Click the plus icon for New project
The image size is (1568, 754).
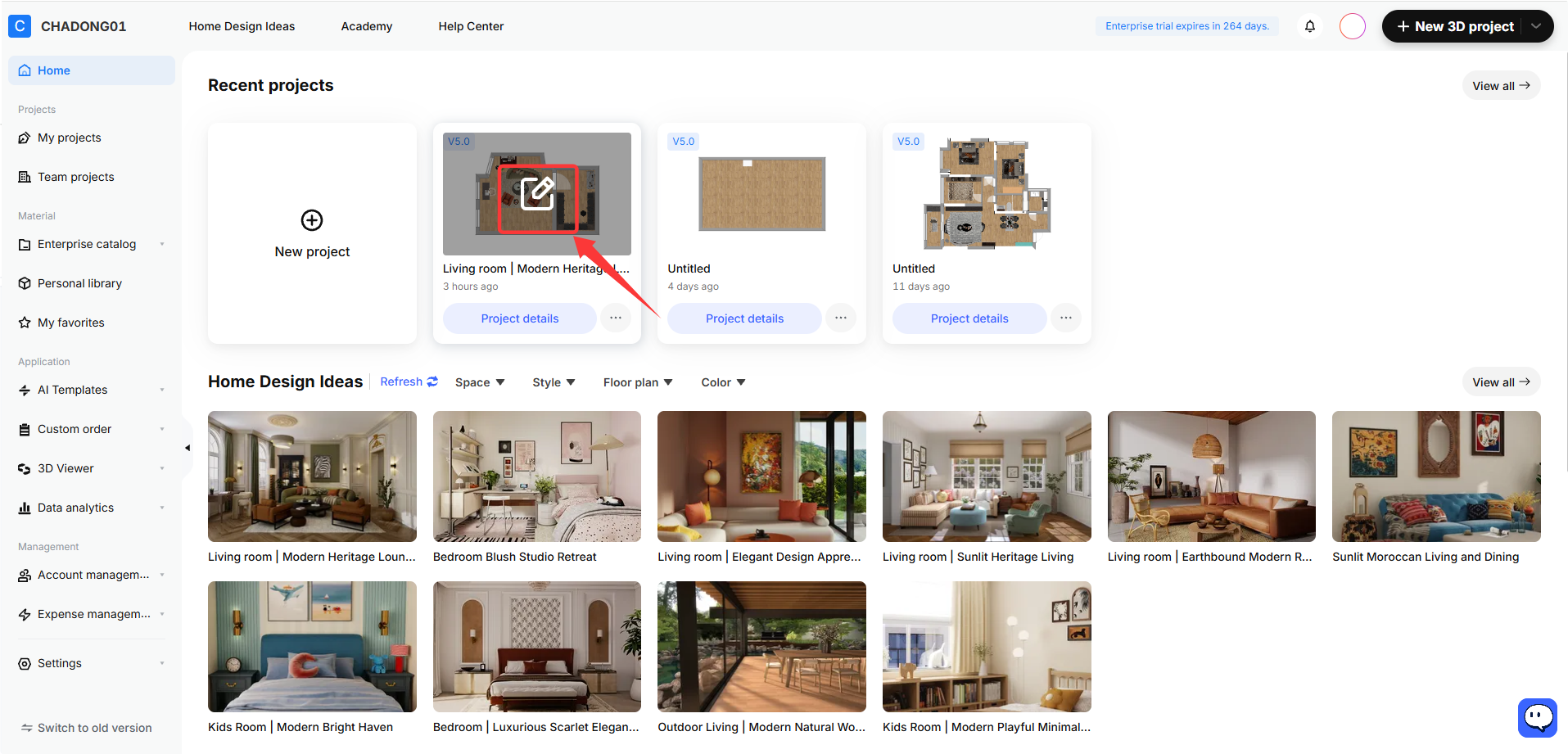point(312,220)
